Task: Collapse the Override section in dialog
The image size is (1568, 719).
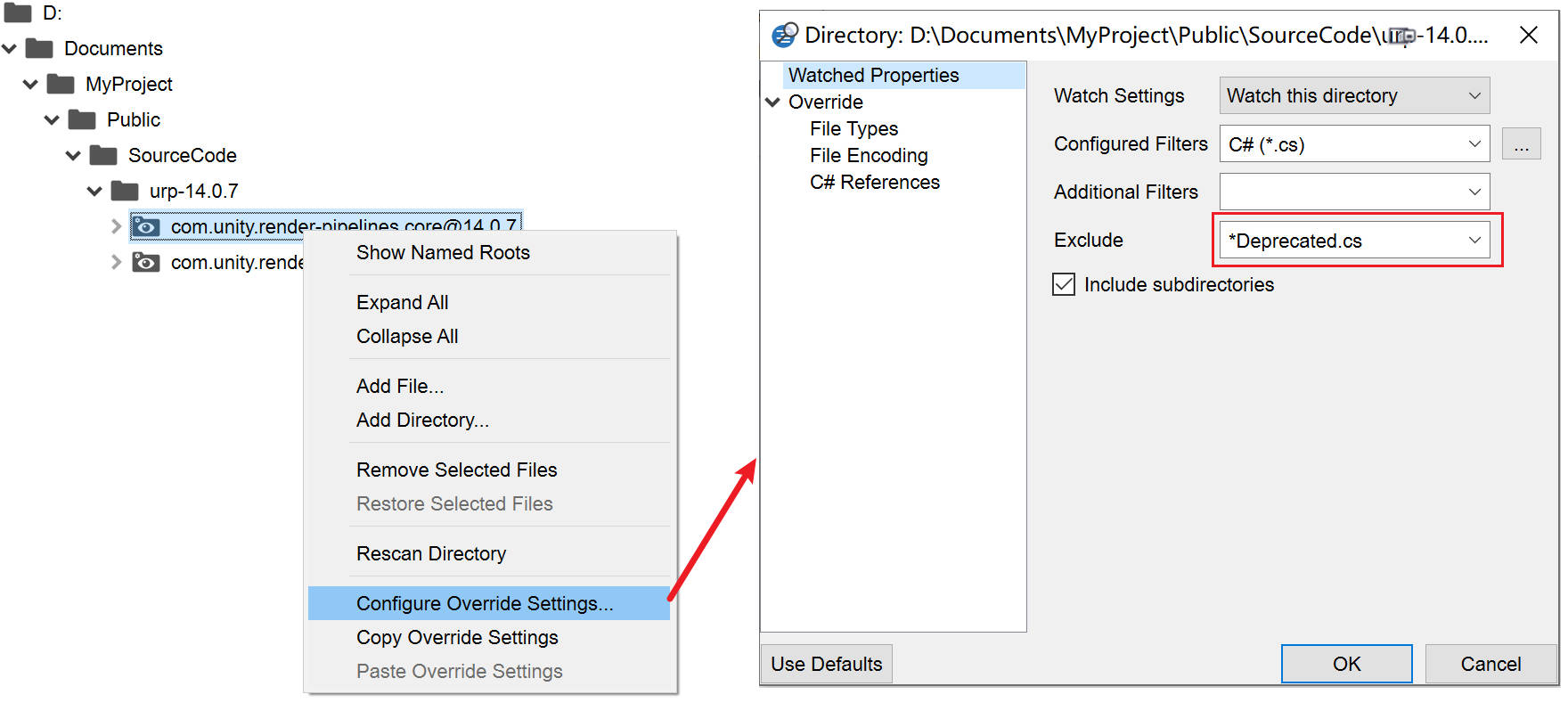Action: coord(773,102)
